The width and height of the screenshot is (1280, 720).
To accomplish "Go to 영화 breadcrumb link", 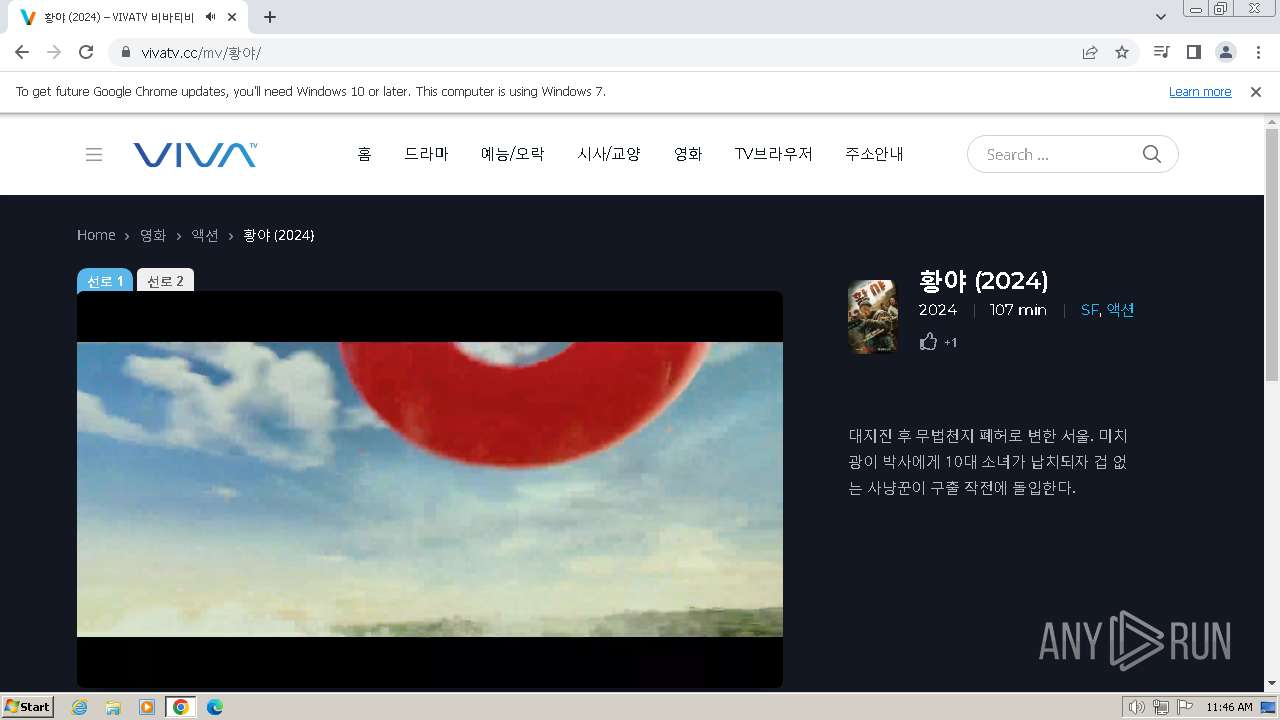I will [x=153, y=235].
